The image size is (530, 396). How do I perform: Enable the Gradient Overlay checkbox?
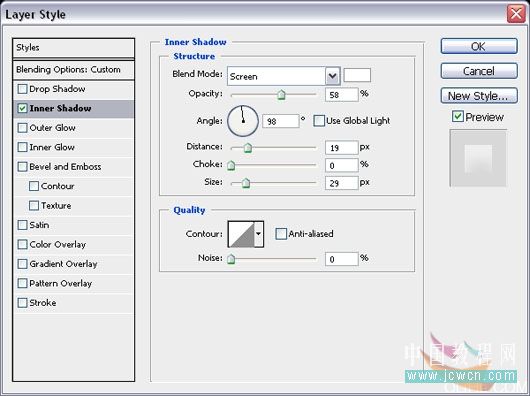(x=22, y=264)
